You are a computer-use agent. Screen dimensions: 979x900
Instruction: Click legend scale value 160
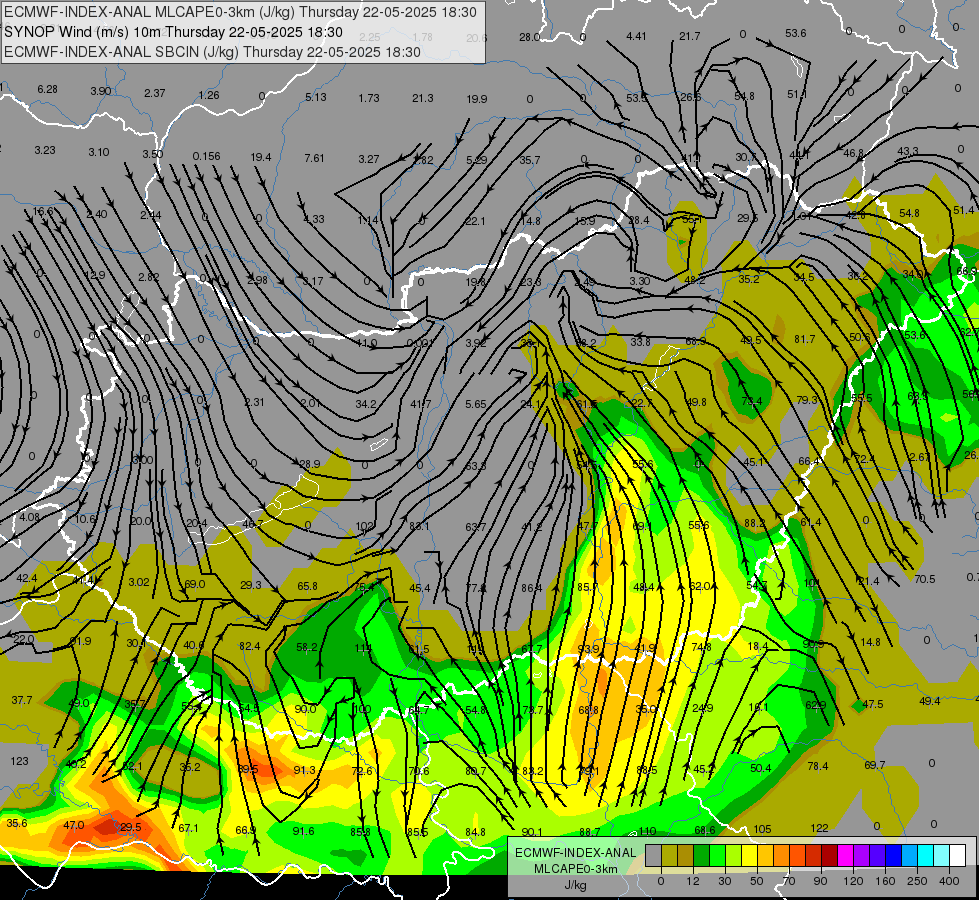[885, 881]
